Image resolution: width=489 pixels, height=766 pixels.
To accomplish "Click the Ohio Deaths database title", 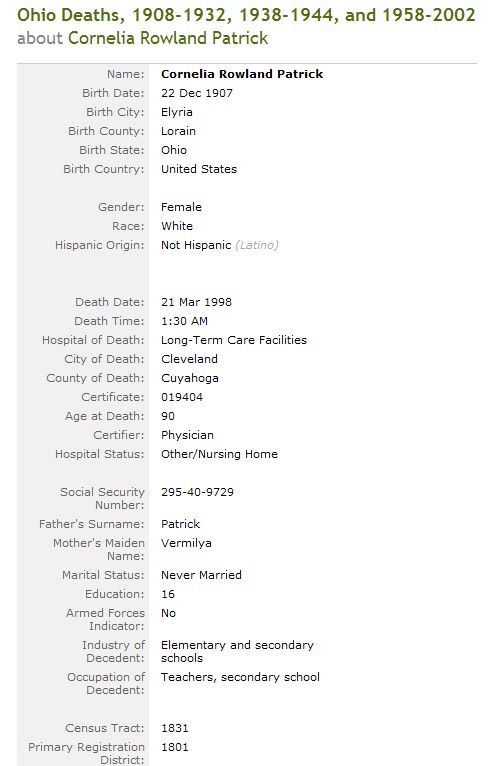I will (x=246, y=15).
